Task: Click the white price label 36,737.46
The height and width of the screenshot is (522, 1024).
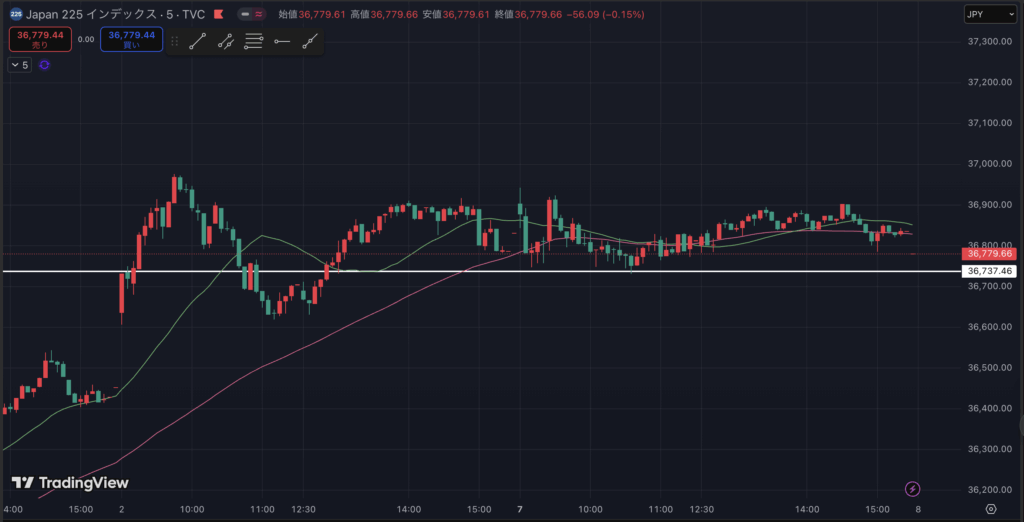Action: [989, 271]
